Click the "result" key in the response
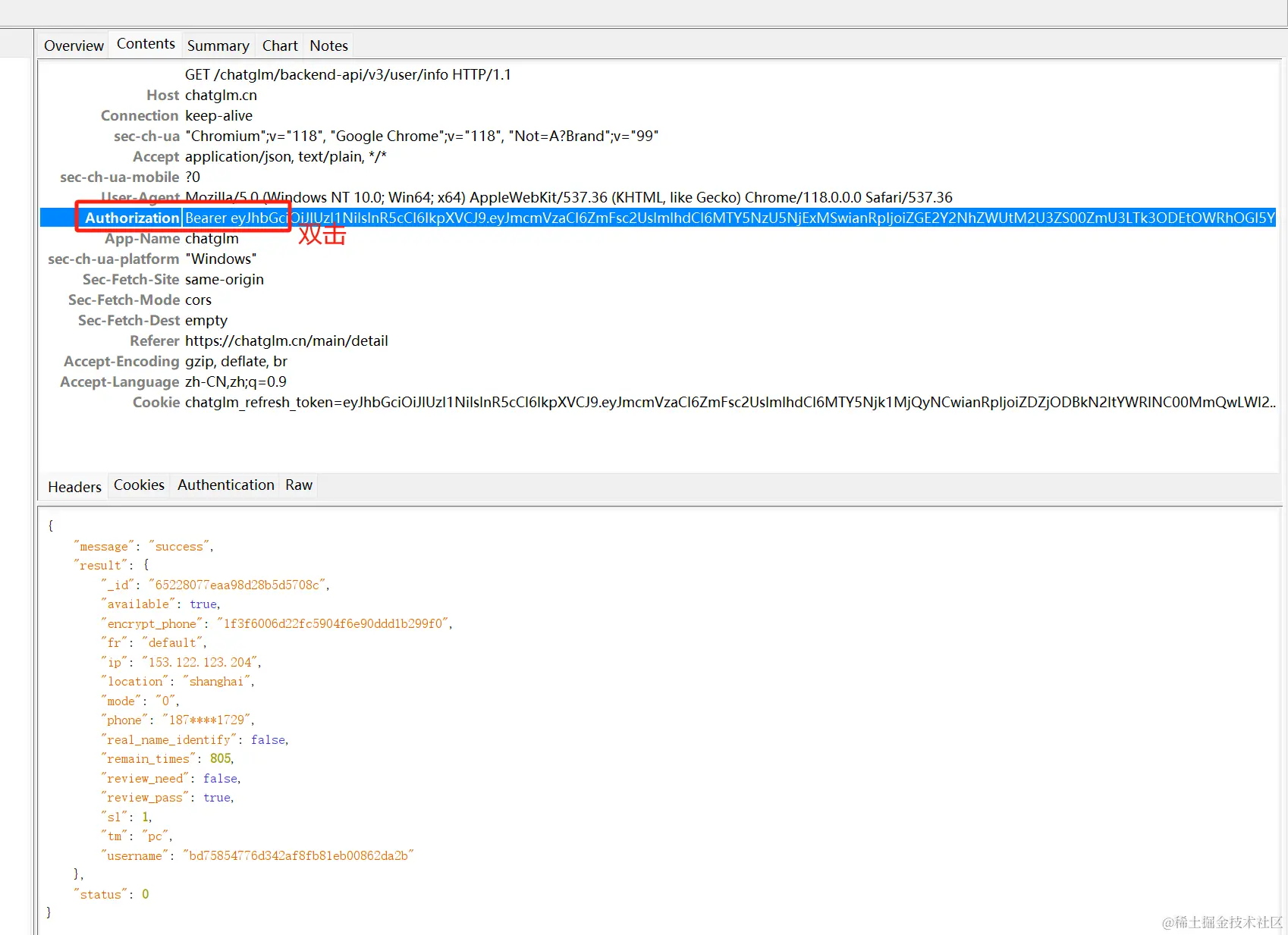This screenshot has height=935, width=1288. click(101, 565)
